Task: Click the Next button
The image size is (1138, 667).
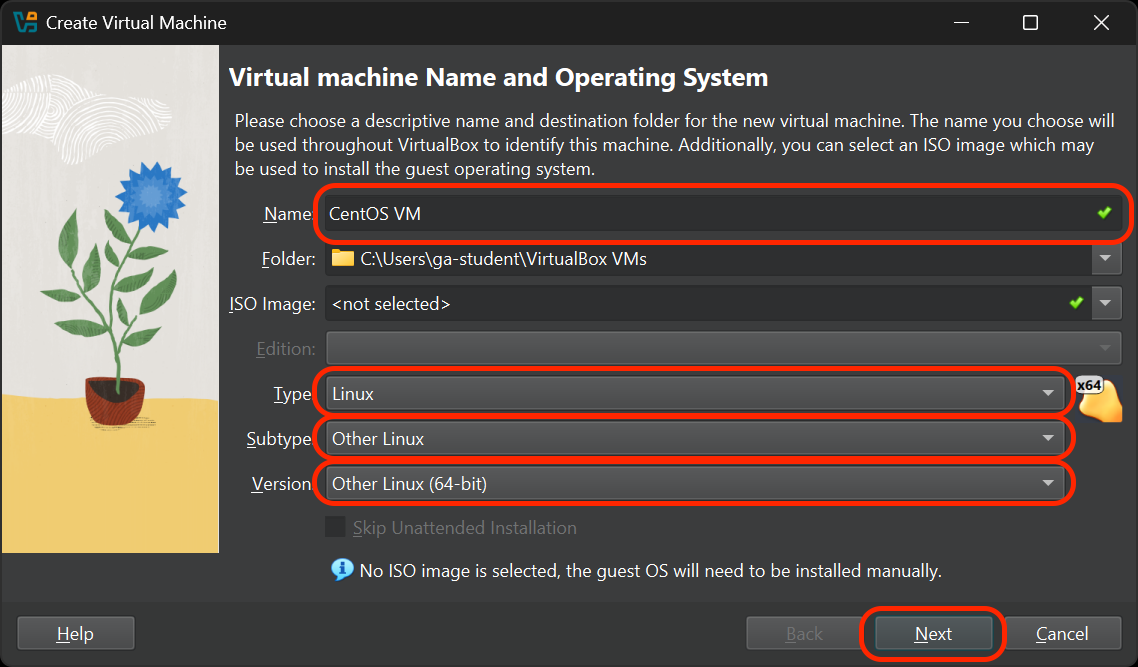Action: (932, 633)
